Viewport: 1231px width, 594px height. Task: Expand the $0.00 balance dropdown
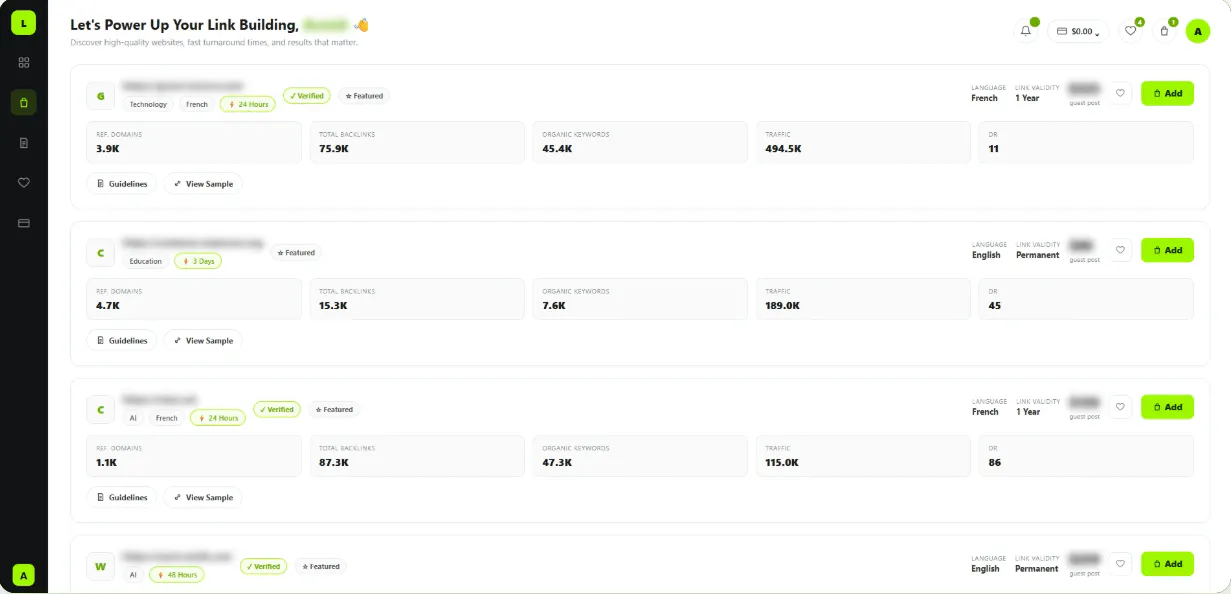point(1078,31)
